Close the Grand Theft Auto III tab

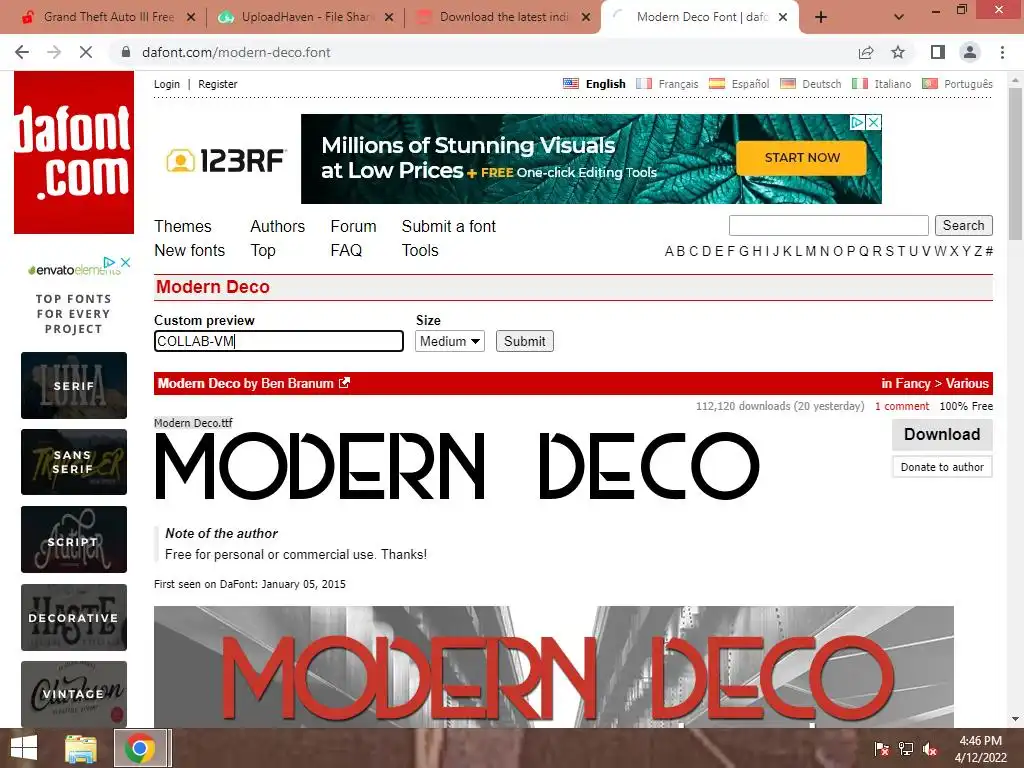191,18
